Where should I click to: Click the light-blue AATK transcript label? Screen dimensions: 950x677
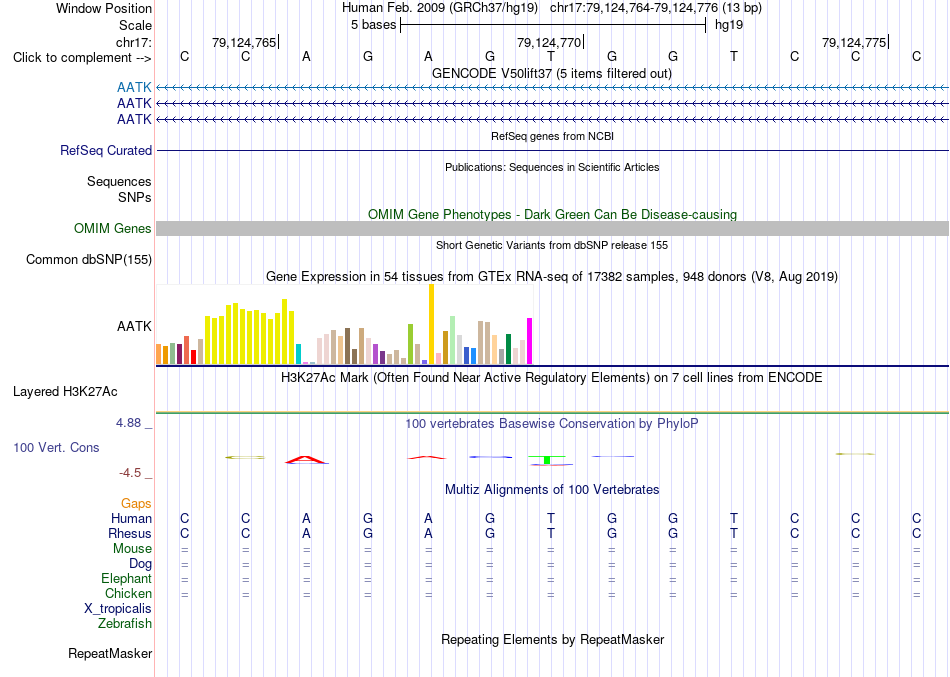(x=134, y=87)
